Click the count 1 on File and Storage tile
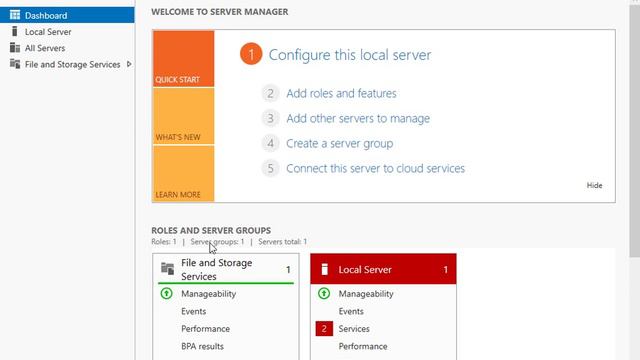This screenshot has height=360, width=640. tap(288, 270)
